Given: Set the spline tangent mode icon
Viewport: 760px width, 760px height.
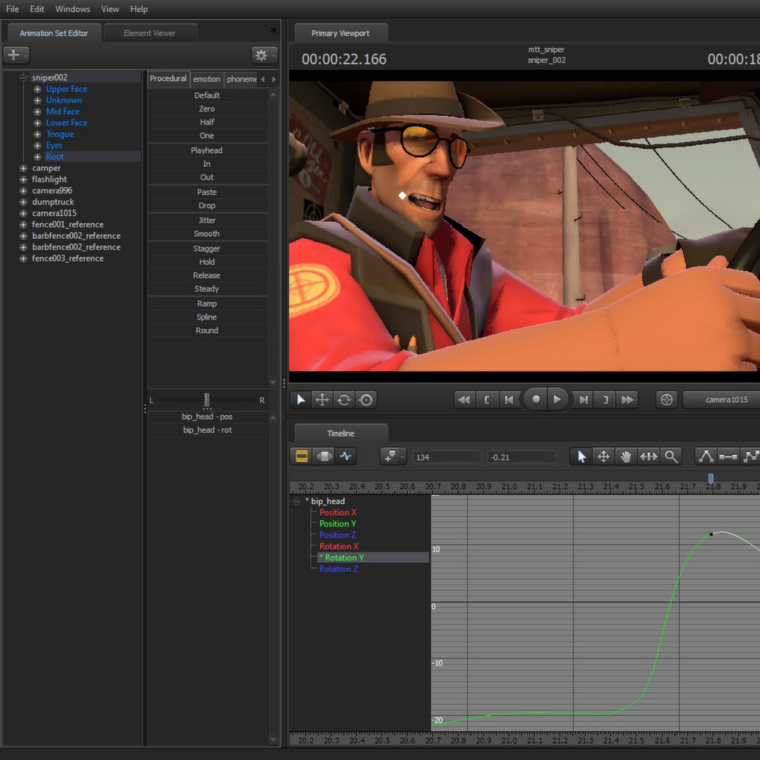Looking at the screenshot, I should coord(706,456).
